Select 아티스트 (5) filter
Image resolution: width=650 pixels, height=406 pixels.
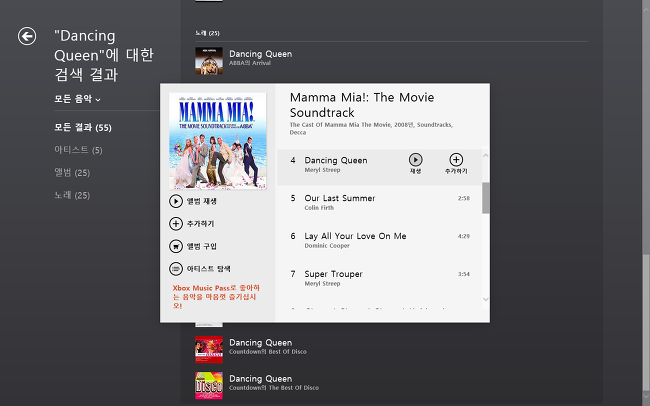coord(78,150)
